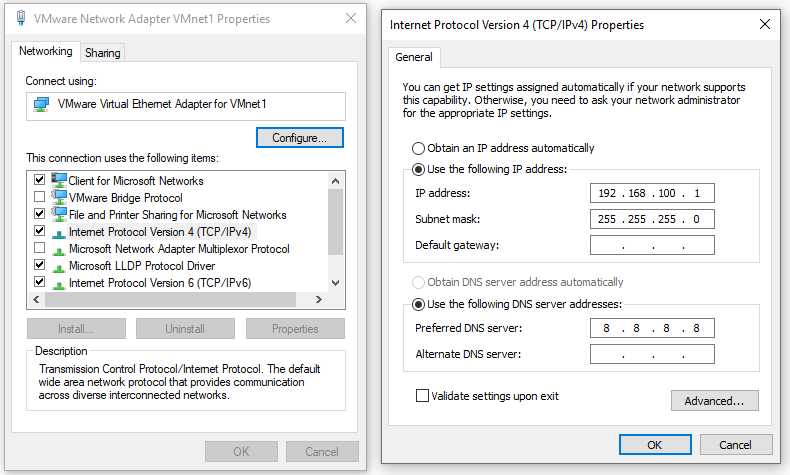
Task: Open the Configure button
Action: point(300,138)
